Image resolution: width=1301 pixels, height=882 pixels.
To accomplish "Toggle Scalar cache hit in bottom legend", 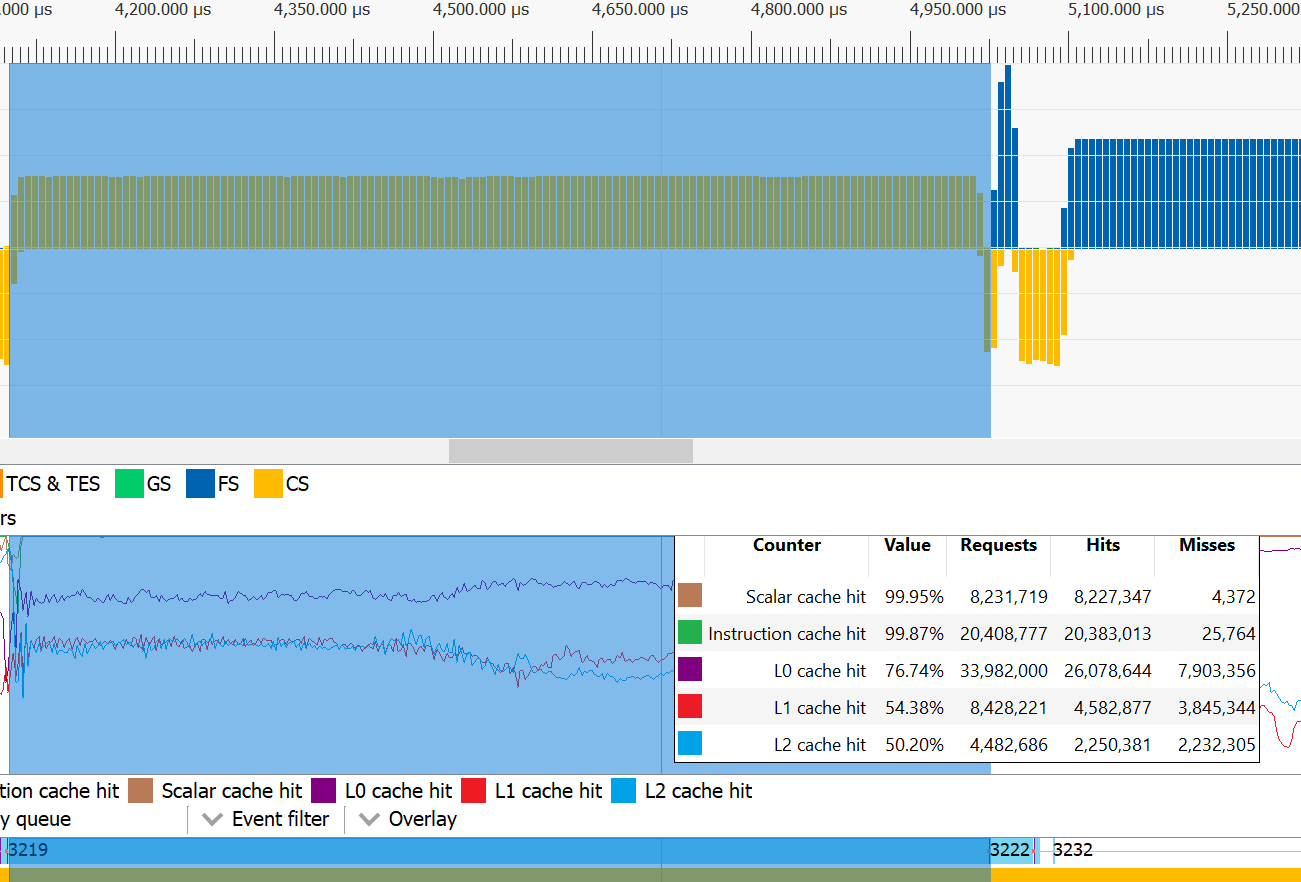I will pos(142,791).
